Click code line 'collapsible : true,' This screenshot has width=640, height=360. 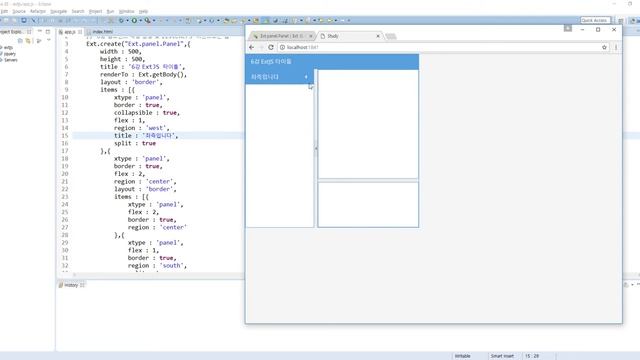pos(147,113)
